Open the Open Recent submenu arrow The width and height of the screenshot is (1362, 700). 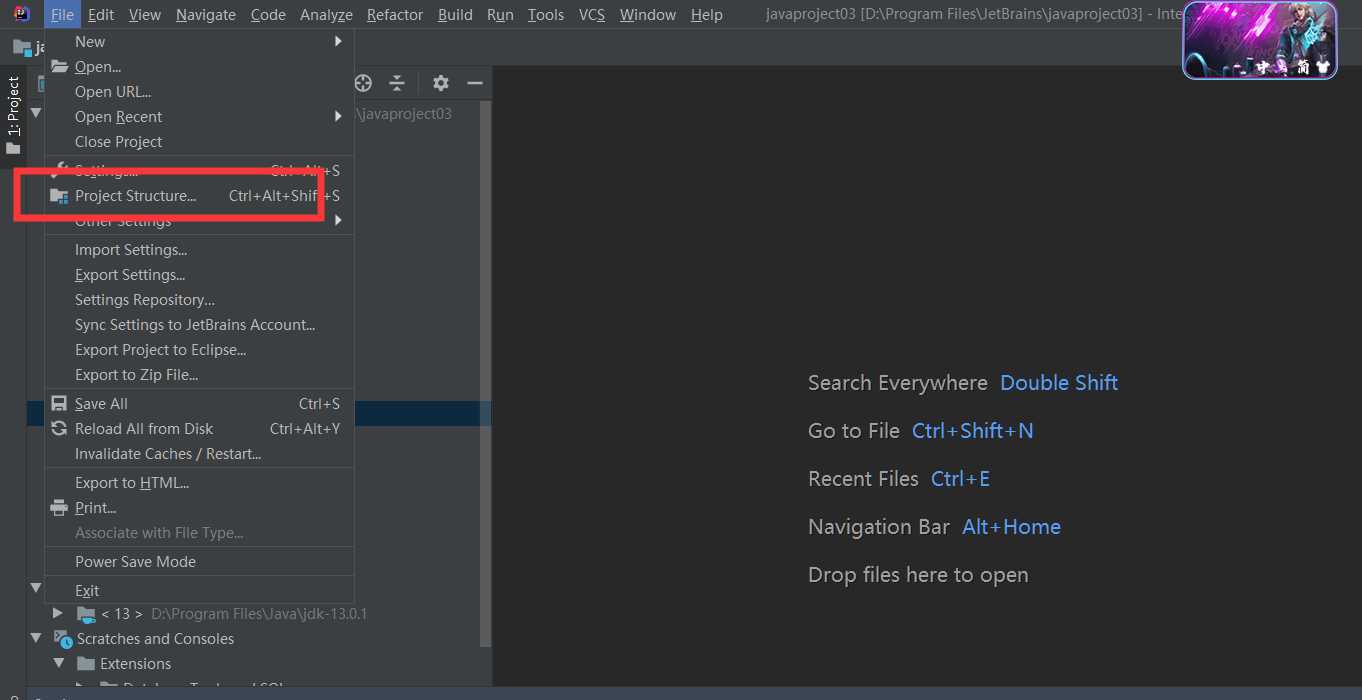tap(338, 117)
